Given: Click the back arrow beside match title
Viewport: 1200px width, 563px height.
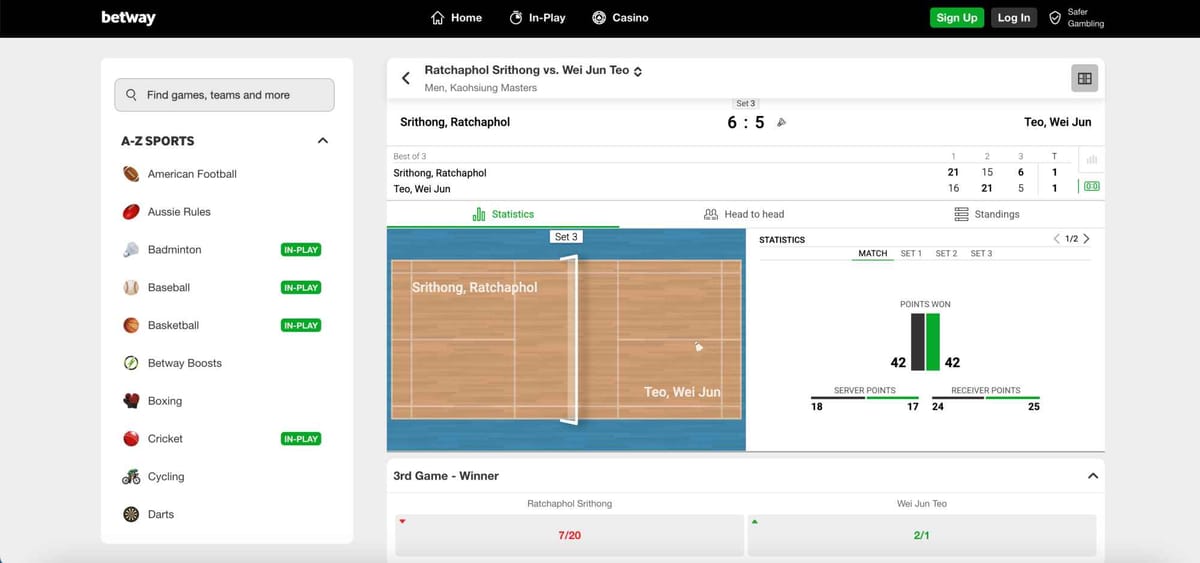Looking at the screenshot, I should 406,78.
